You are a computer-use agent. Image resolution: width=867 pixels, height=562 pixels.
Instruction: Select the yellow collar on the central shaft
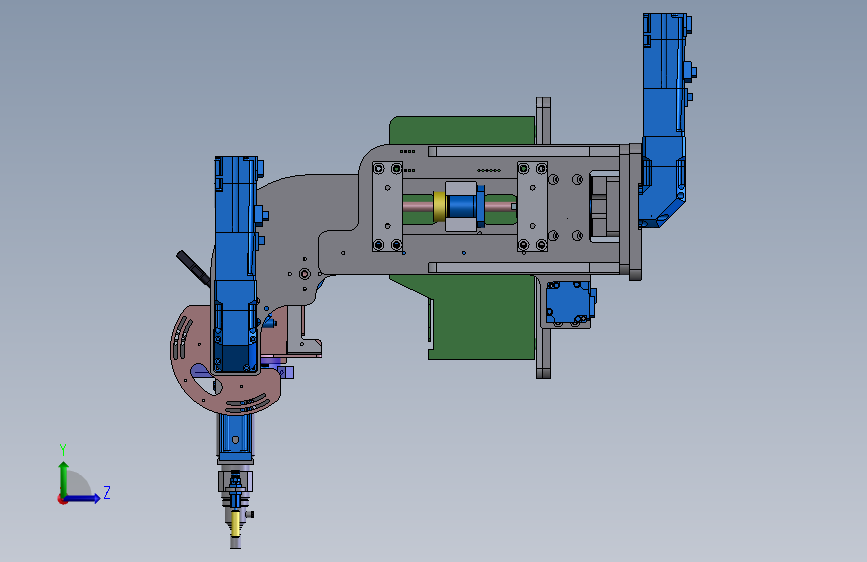[x=440, y=206]
